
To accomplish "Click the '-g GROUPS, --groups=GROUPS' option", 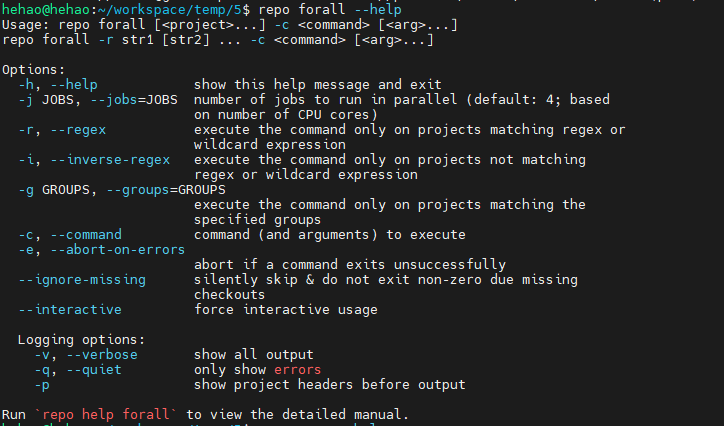I will (x=122, y=190).
